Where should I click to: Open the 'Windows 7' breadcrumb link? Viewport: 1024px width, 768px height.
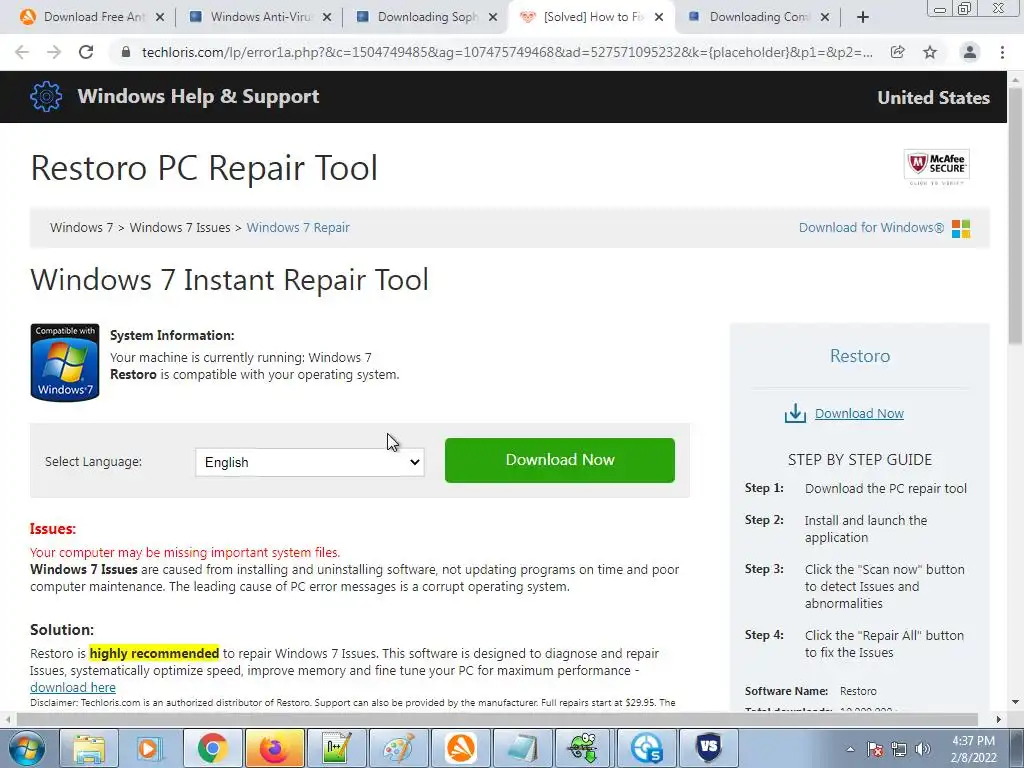coord(81,227)
